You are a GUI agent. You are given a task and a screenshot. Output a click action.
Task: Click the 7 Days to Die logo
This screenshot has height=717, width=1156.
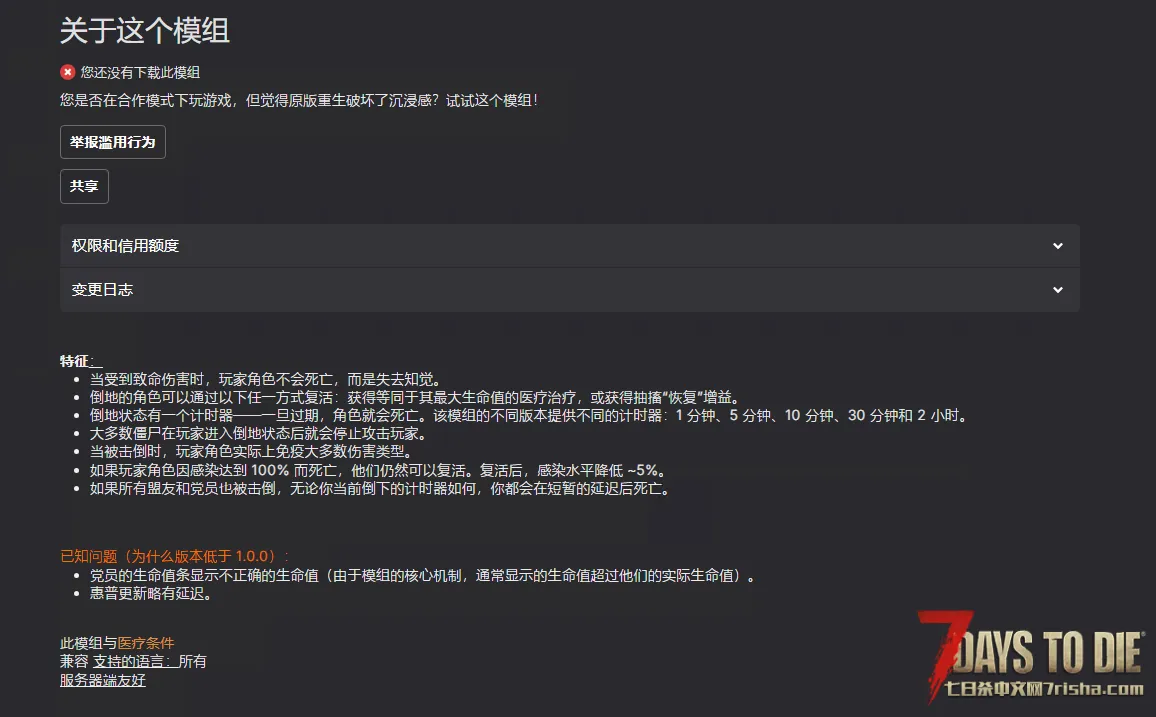(x=1031, y=653)
